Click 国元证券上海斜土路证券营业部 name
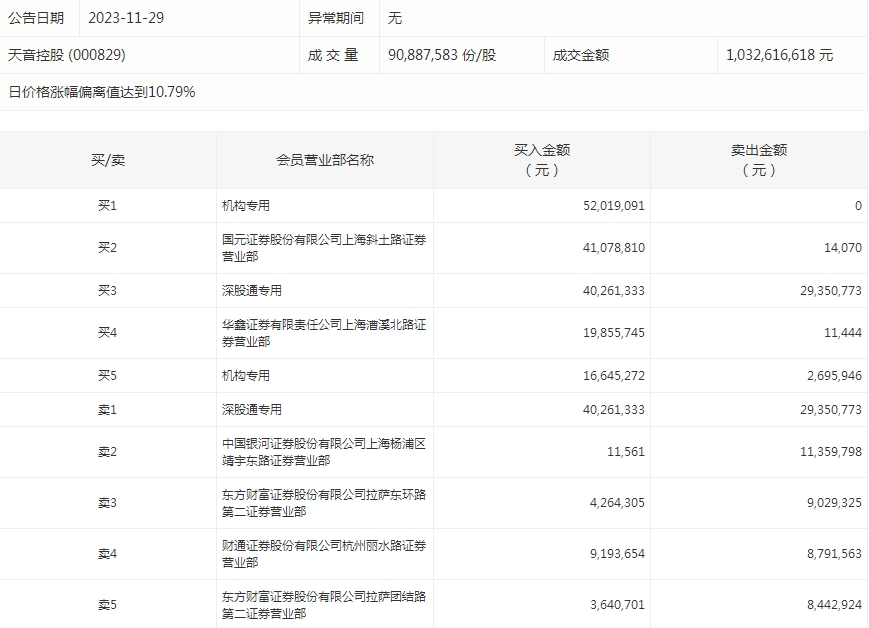869x628 pixels. (x=324, y=248)
